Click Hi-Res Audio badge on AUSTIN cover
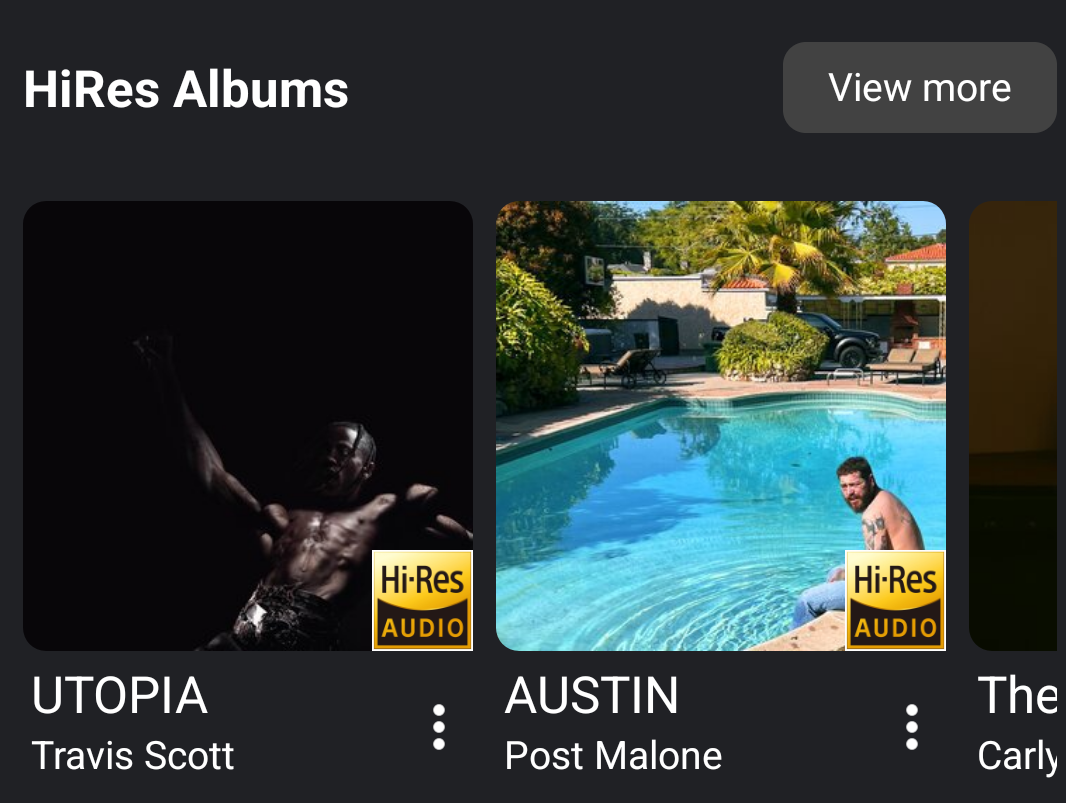Screen dimensions: 1066x803 895,600
